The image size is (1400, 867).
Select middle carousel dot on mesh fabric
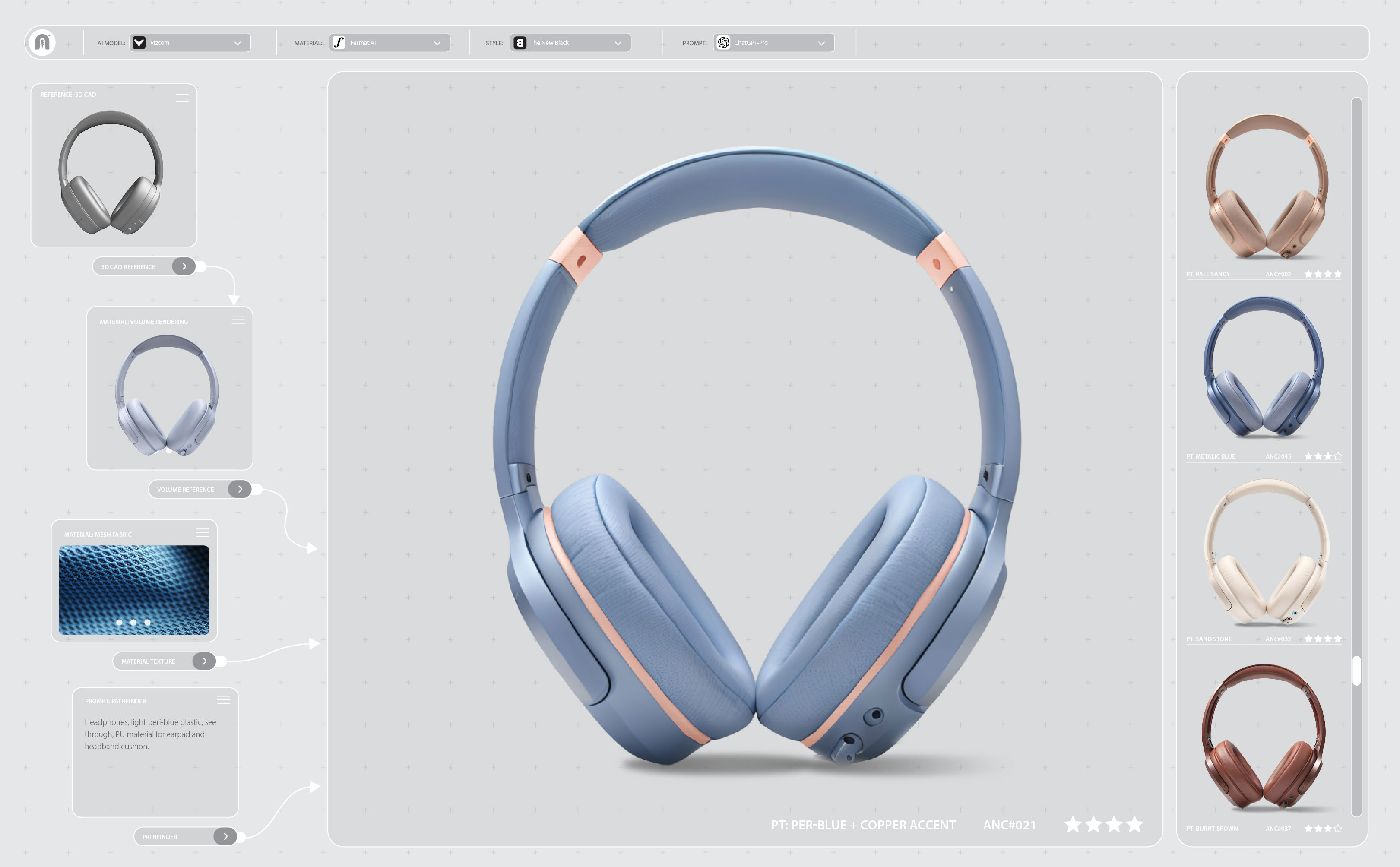pyautogui.click(x=133, y=622)
